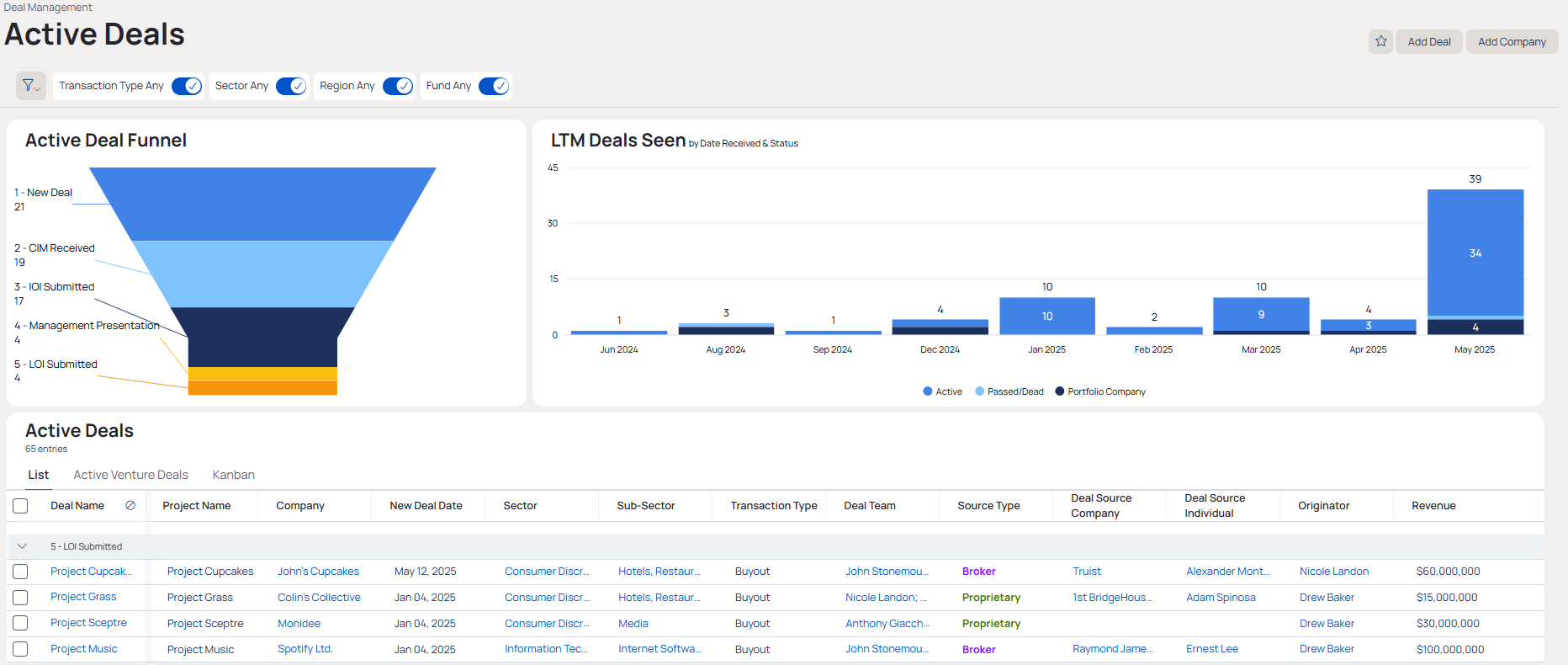1568x665 pixels.
Task: Open the Active Venture Deals tab
Action: pos(130,475)
